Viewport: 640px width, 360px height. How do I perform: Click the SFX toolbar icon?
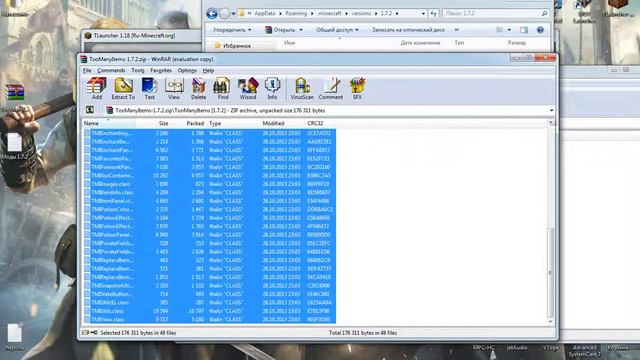357,89
